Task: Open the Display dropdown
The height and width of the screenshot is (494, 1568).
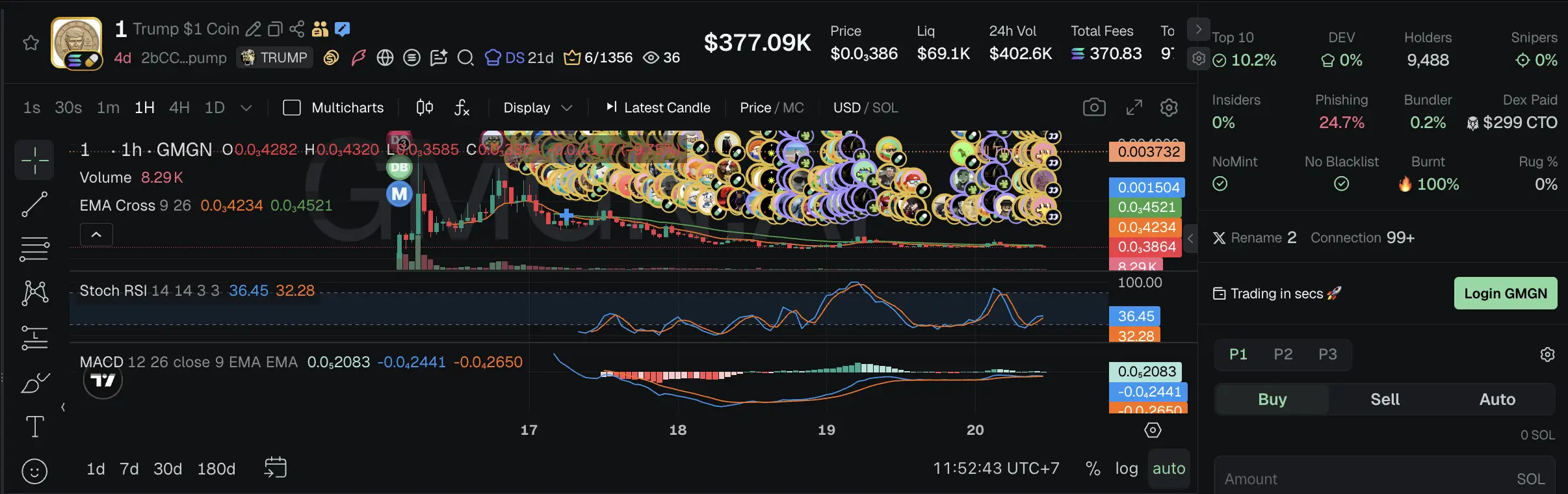Action: tap(538, 108)
